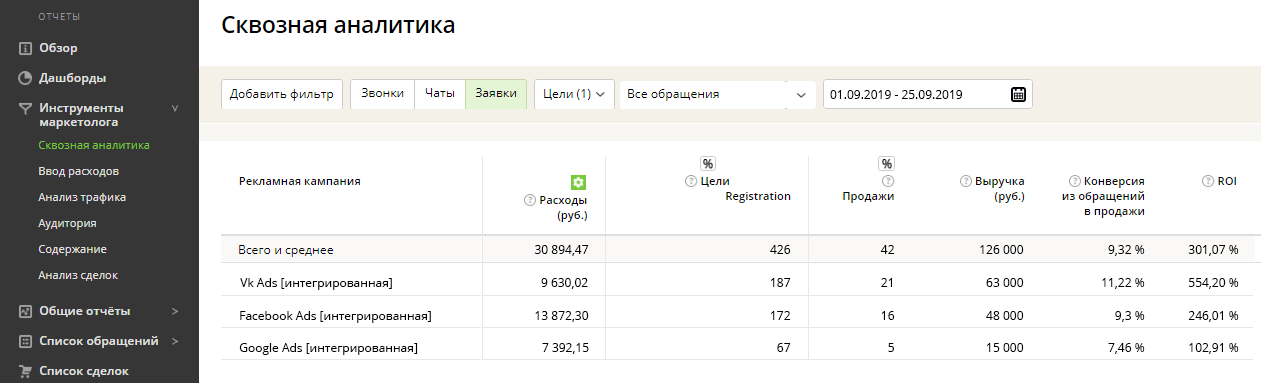The width and height of the screenshot is (1261, 383).
Task: Show help tooltip for Расходы column
Action: tap(530, 200)
